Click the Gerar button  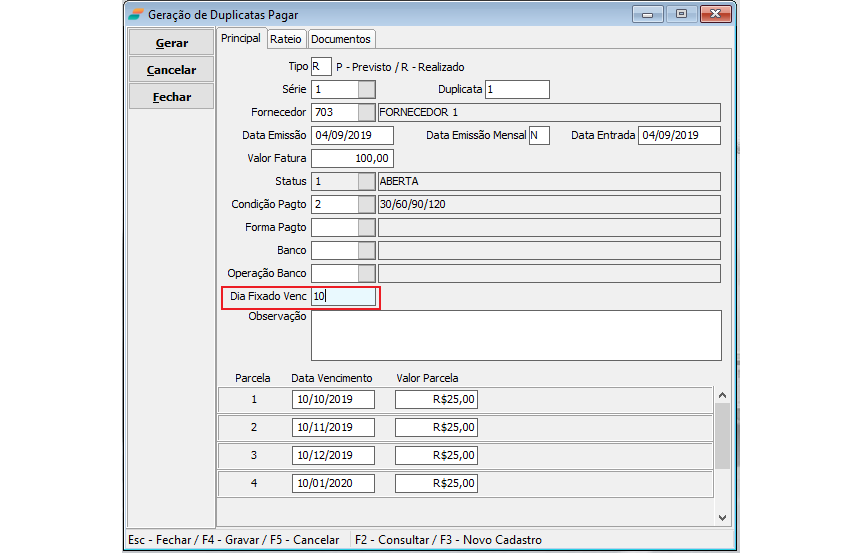click(171, 43)
